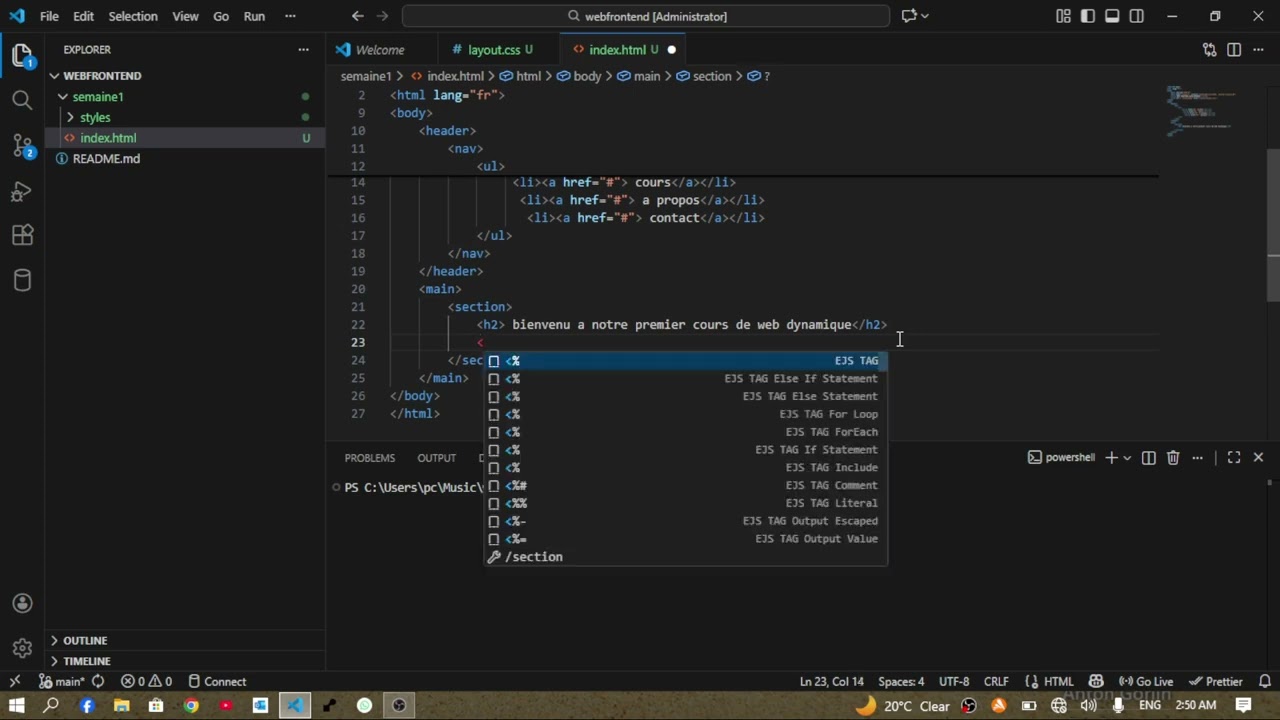Open notifications bell in status bar
The height and width of the screenshot is (720, 1280).
(1263, 681)
